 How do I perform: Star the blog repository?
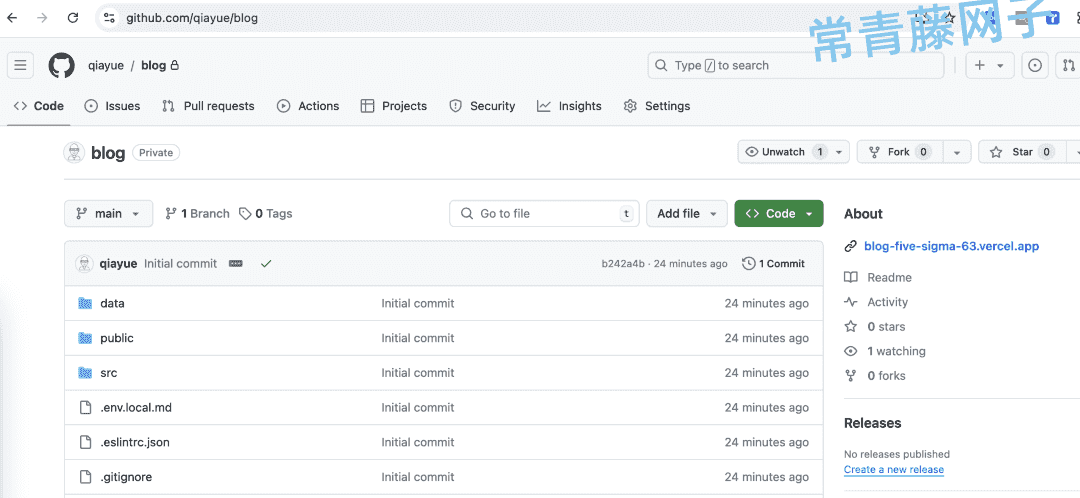click(1021, 152)
